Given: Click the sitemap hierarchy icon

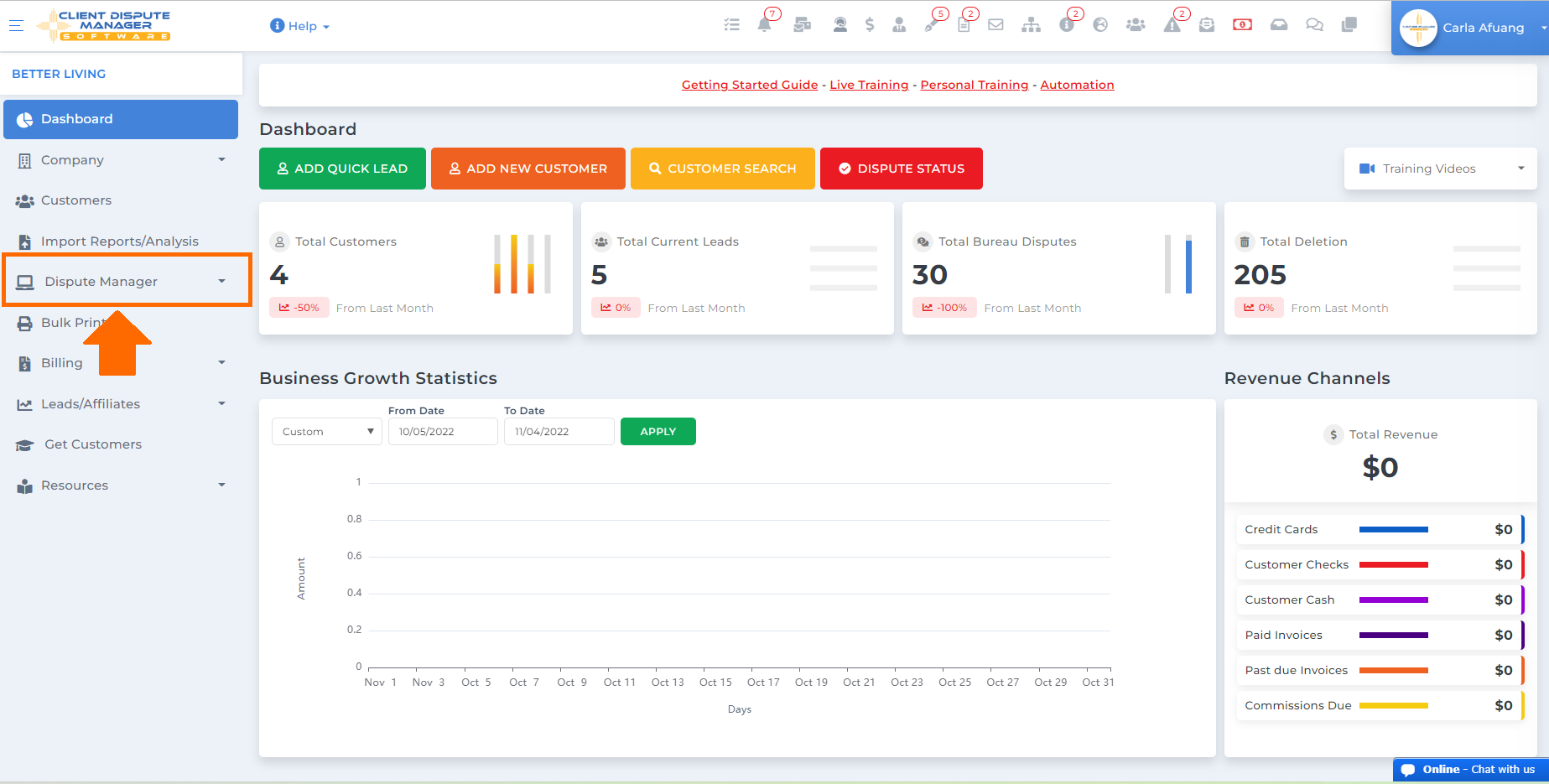Looking at the screenshot, I should pyautogui.click(x=1031, y=25).
